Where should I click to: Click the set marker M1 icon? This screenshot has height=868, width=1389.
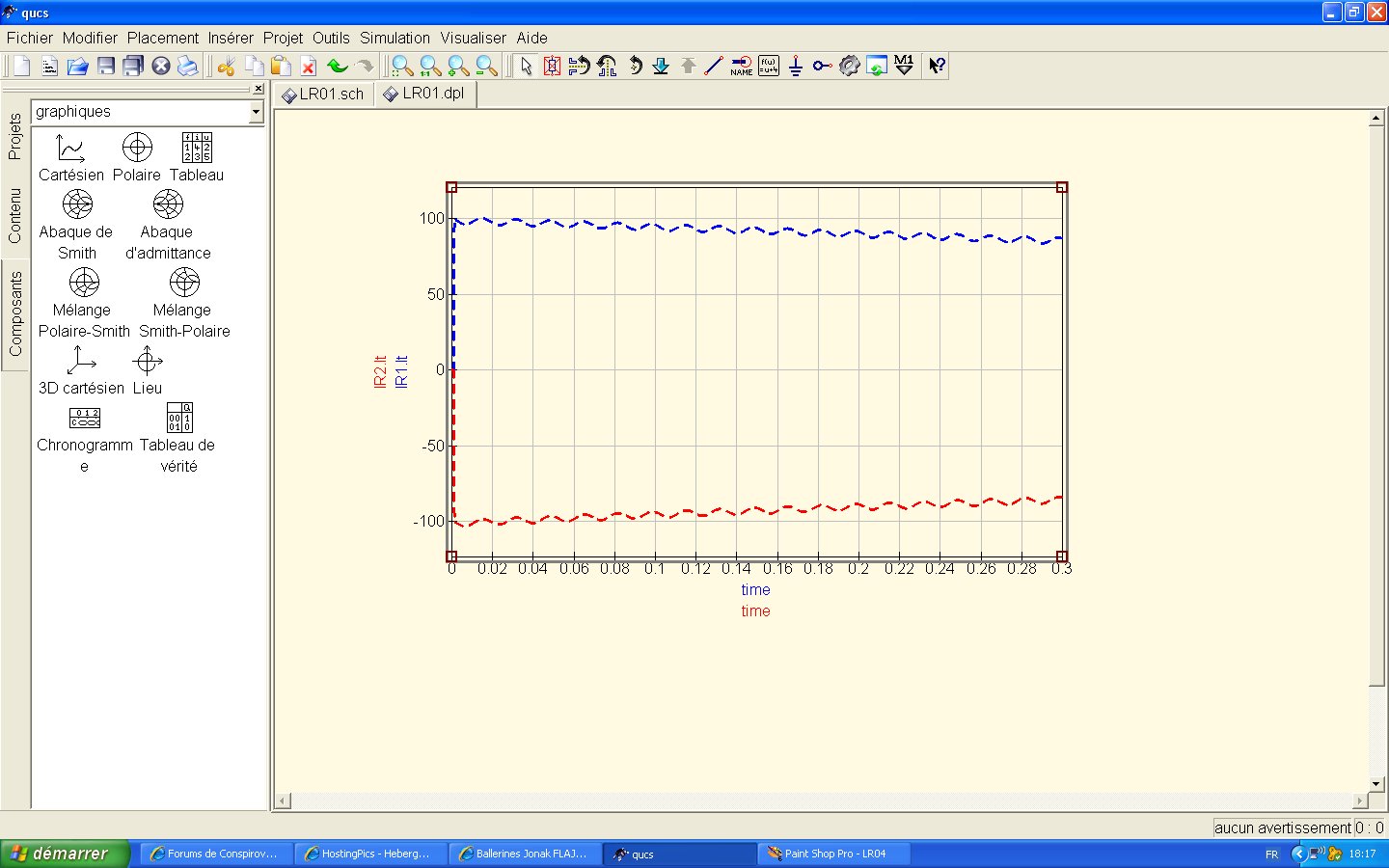pos(904,66)
